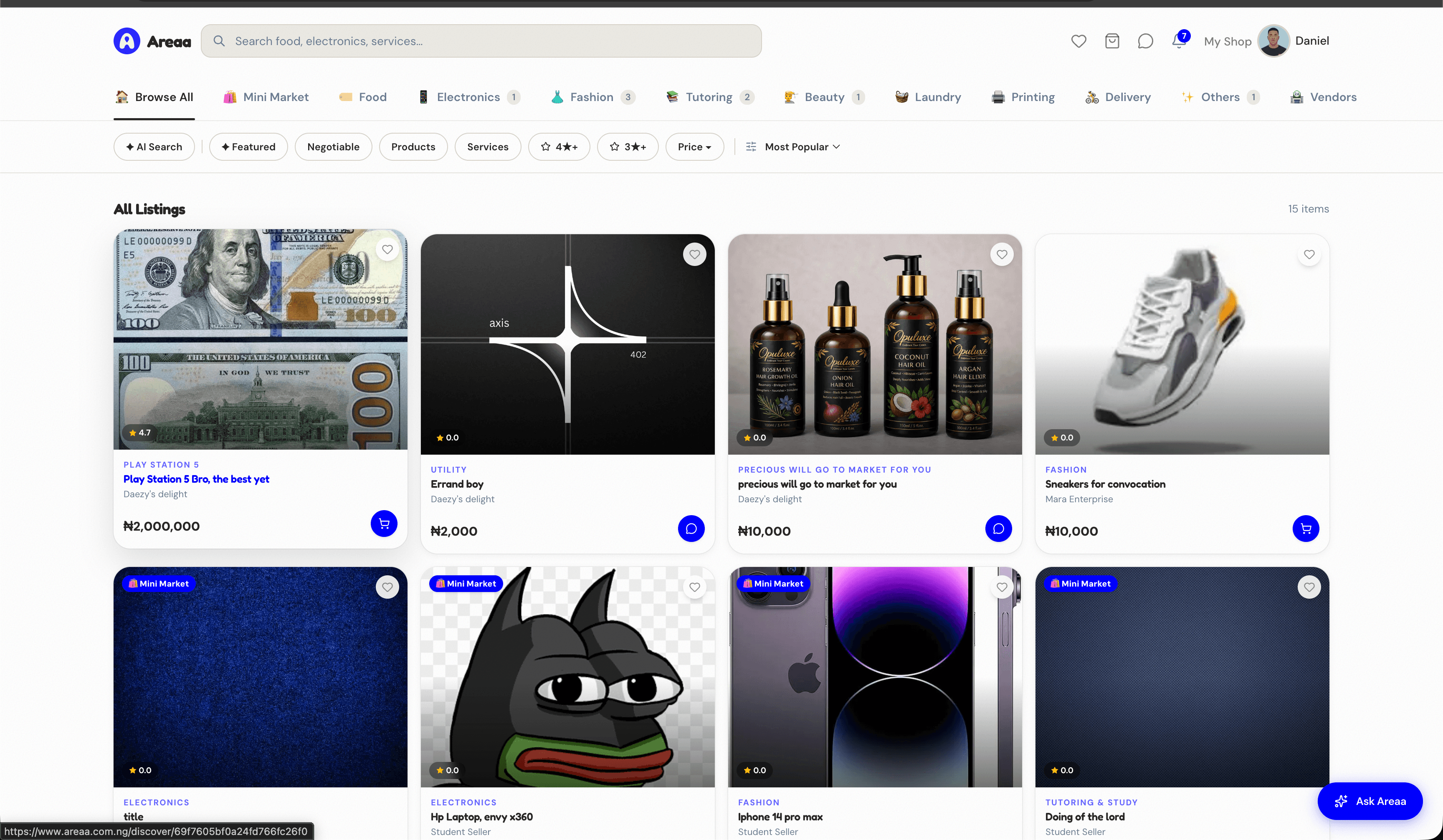
Task: Click the Mara Enterprise seller name
Action: pyautogui.click(x=1079, y=499)
